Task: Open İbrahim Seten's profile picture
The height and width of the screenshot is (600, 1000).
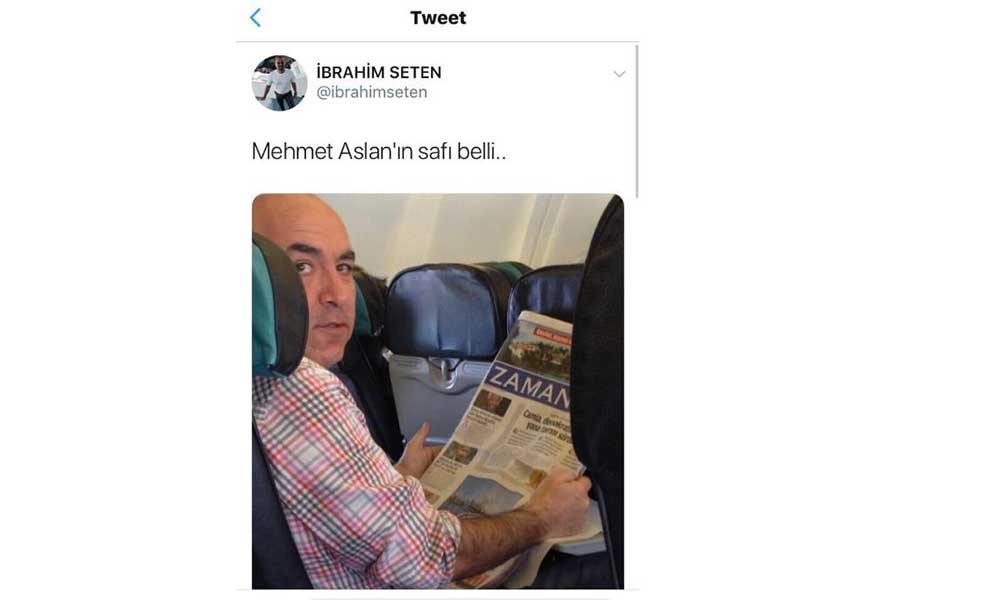Action: [x=279, y=83]
